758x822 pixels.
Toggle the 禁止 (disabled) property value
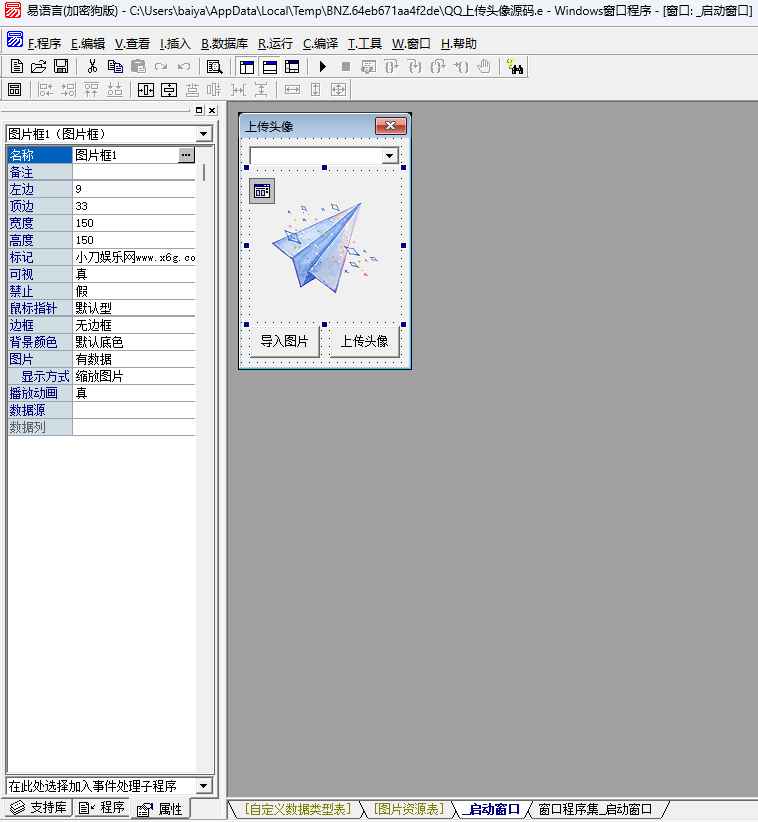[x=134, y=291]
